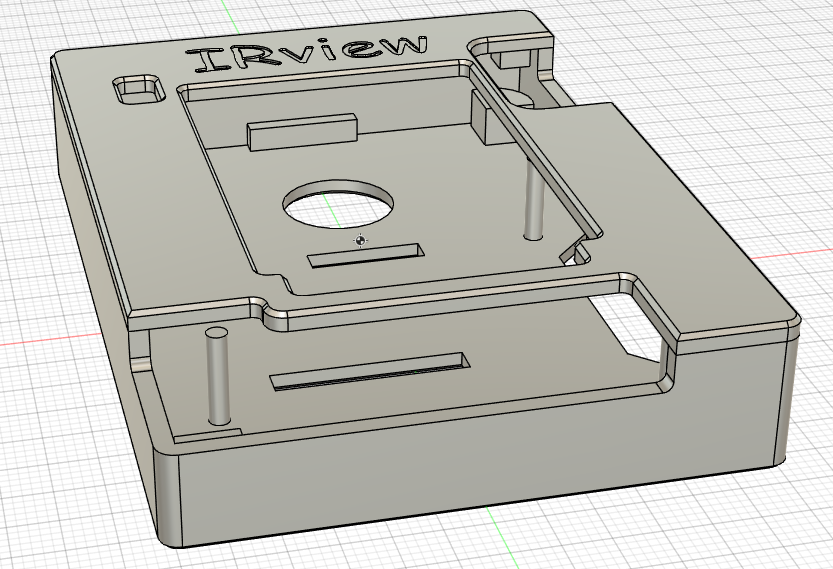The image size is (833, 569).
Task: Select the wide rectangular block on the back inner wall
Action: click(302, 132)
